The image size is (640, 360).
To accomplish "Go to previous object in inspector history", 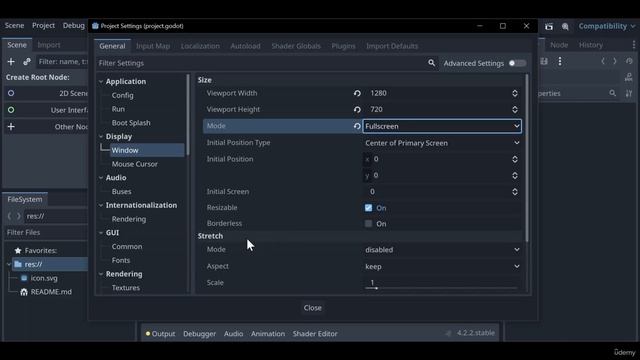I will (603, 61).
